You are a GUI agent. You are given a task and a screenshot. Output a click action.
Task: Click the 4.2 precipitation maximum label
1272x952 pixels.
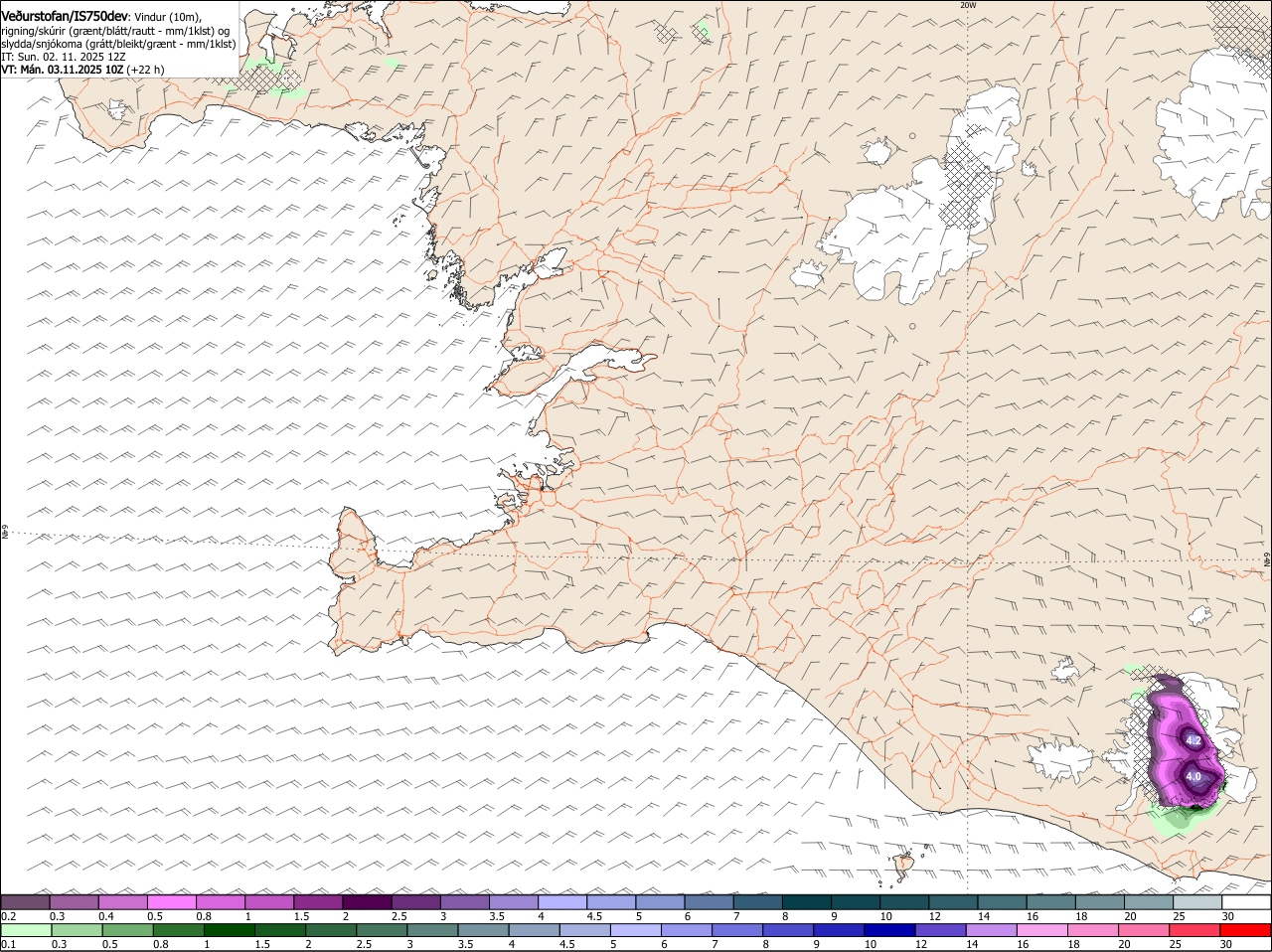coord(1193,741)
